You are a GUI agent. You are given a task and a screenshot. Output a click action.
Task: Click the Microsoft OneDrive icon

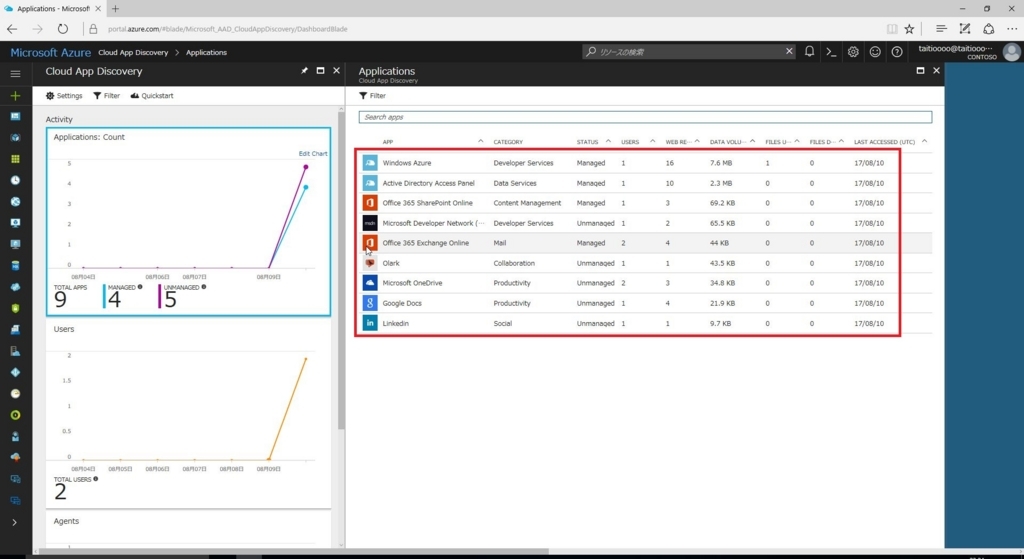click(x=370, y=283)
